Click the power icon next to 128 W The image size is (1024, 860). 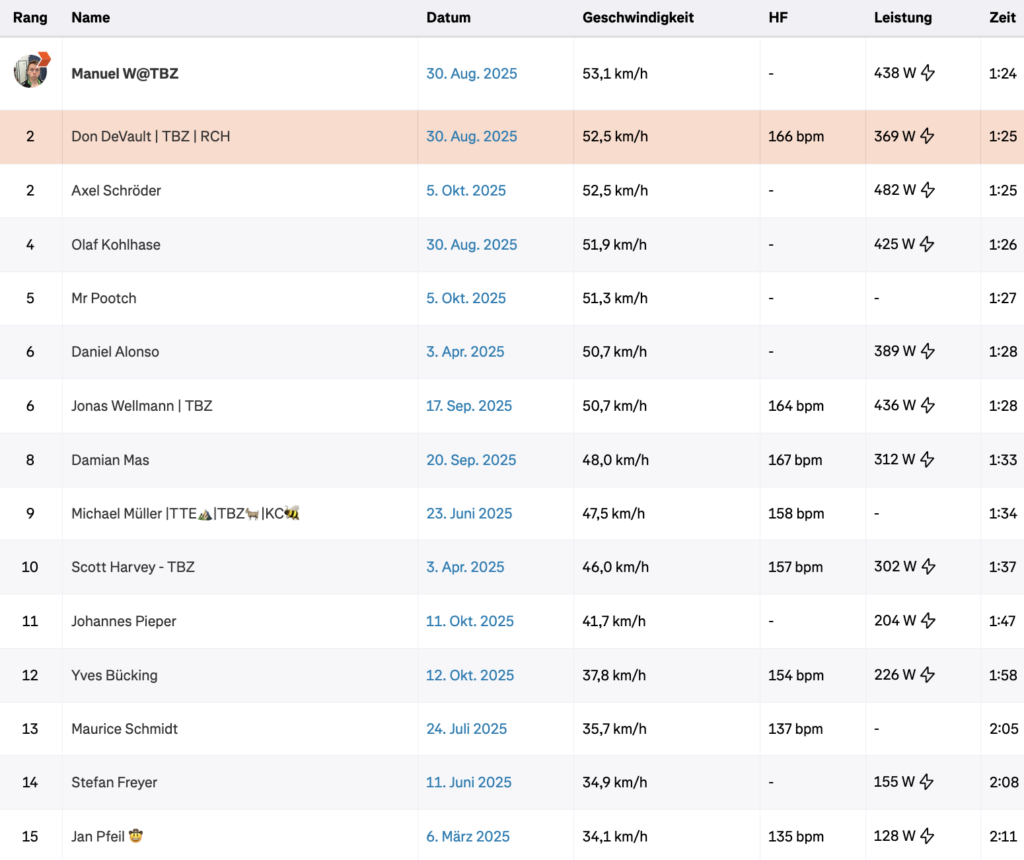927,836
